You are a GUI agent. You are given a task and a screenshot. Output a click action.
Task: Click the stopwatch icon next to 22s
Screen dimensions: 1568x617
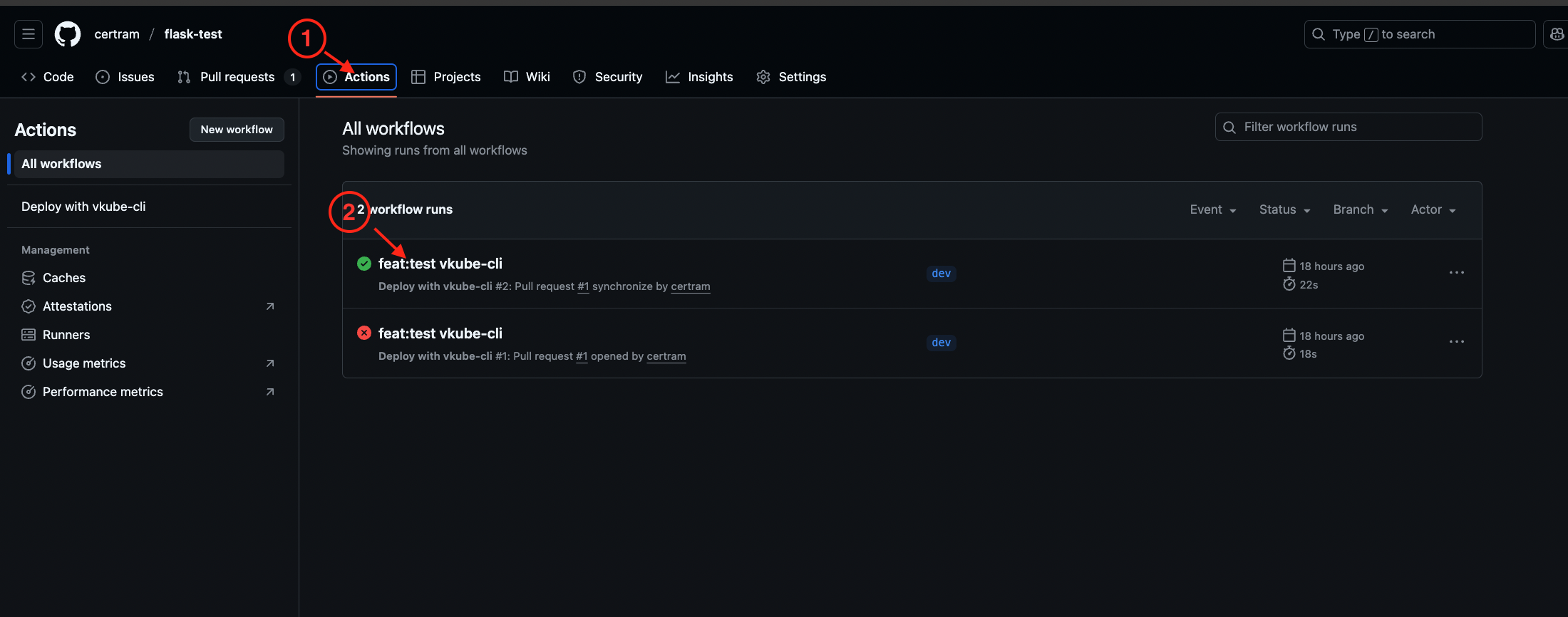pos(1289,284)
